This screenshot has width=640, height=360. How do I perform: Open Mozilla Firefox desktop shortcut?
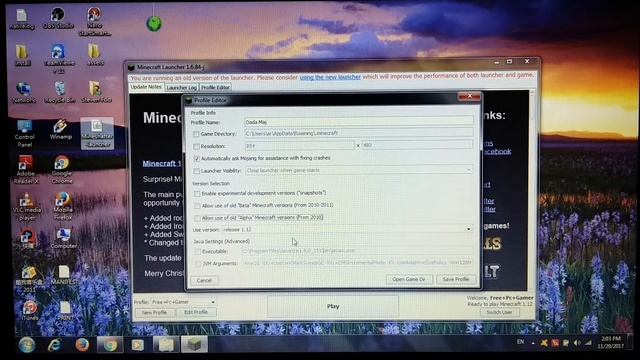62,206
